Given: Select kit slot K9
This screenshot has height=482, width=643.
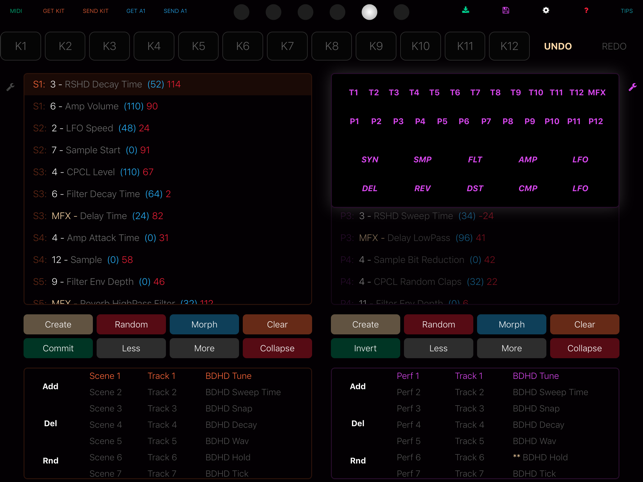Looking at the screenshot, I should click(376, 46).
